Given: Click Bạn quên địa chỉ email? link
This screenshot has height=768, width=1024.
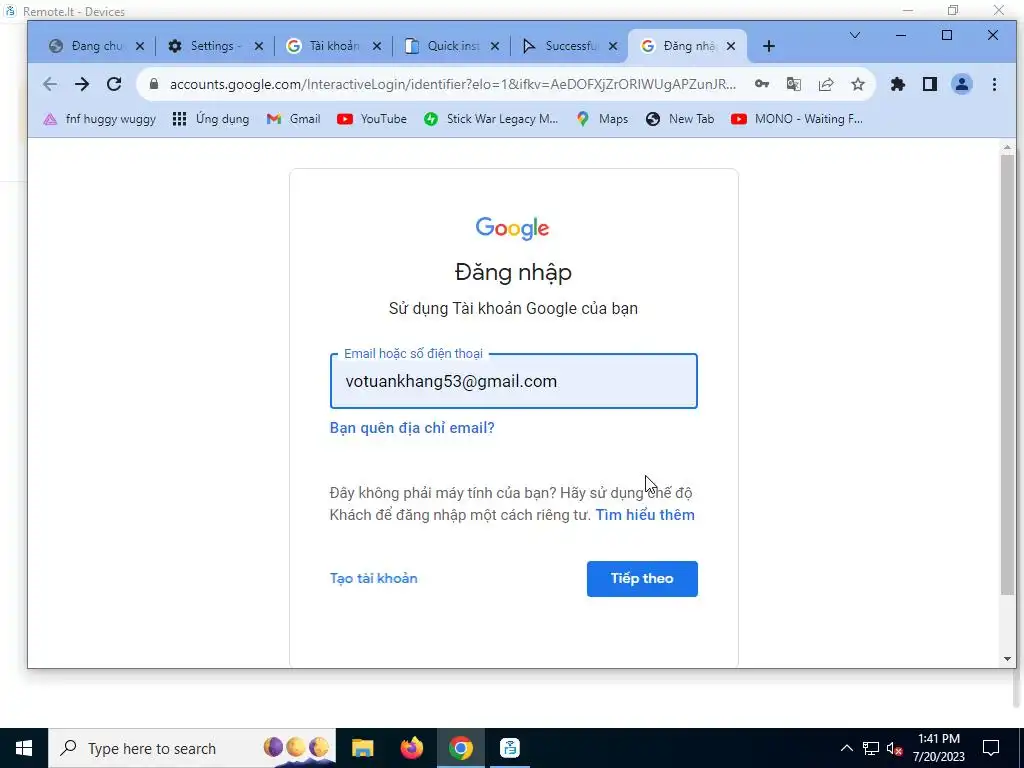Looking at the screenshot, I should [412, 428].
